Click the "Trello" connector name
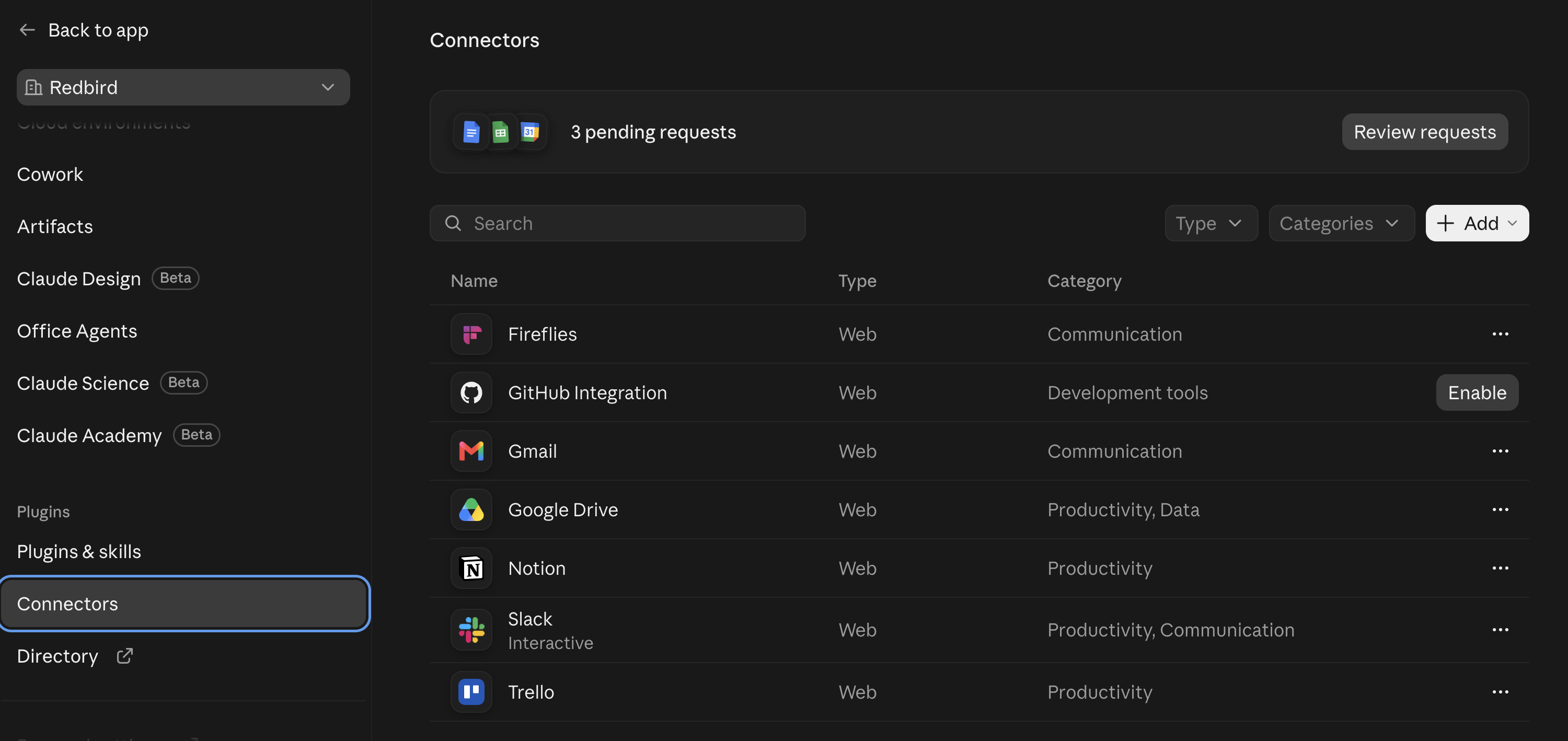This screenshot has height=741, width=1568. 531,692
